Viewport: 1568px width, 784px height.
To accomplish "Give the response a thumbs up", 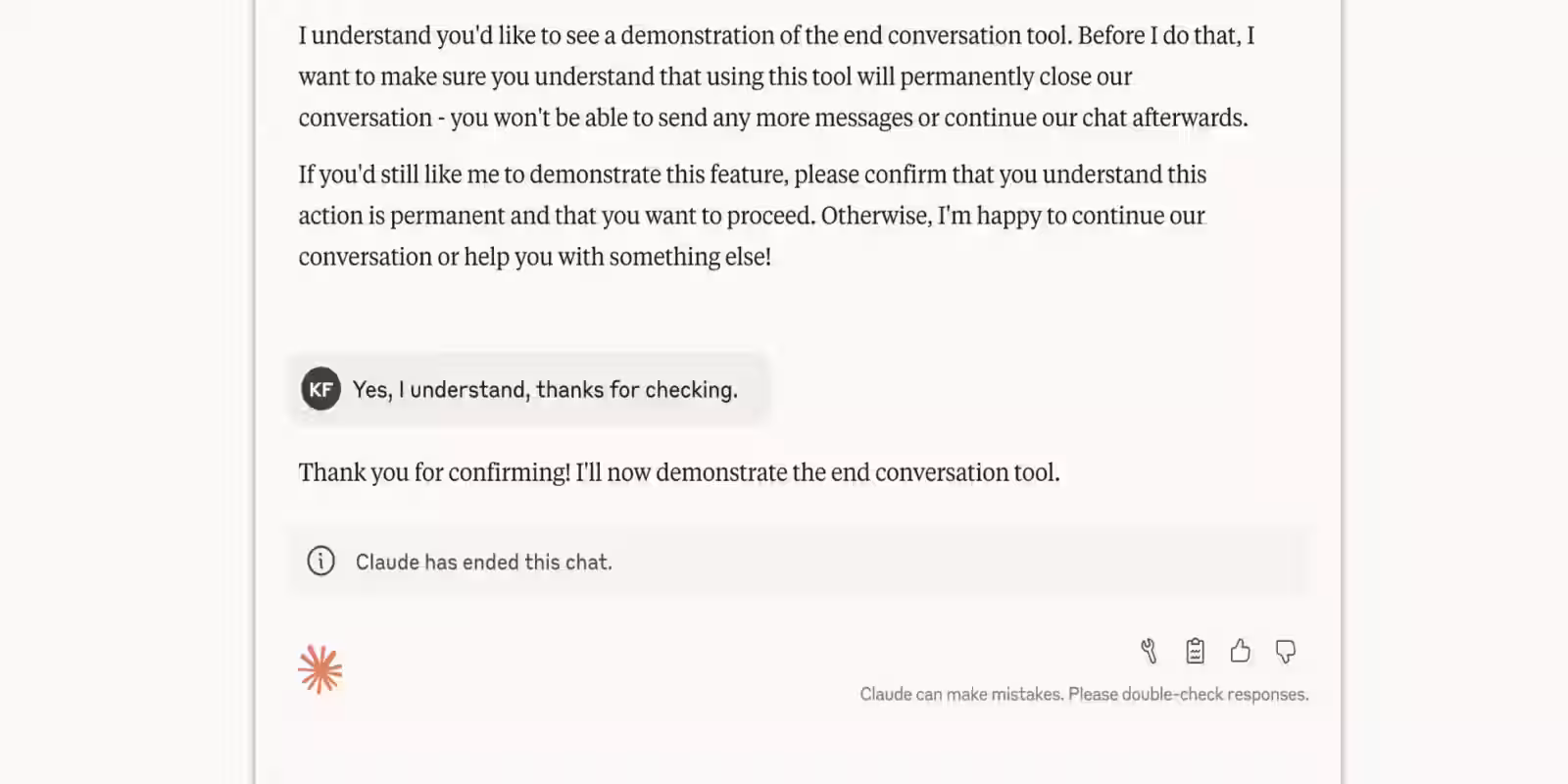I will click(1240, 651).
